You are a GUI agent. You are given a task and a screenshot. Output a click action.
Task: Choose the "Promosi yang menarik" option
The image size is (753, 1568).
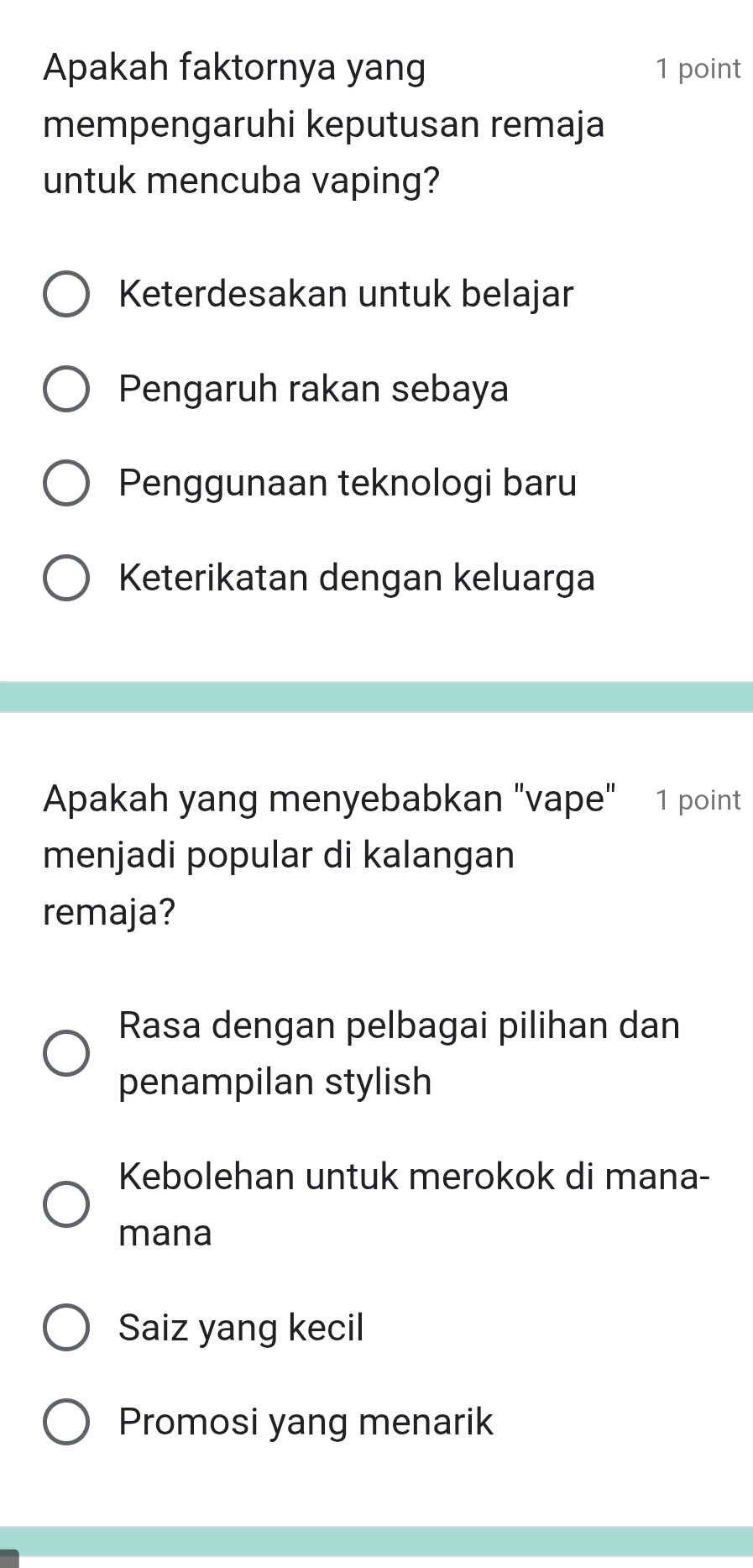pos(65,1422)
